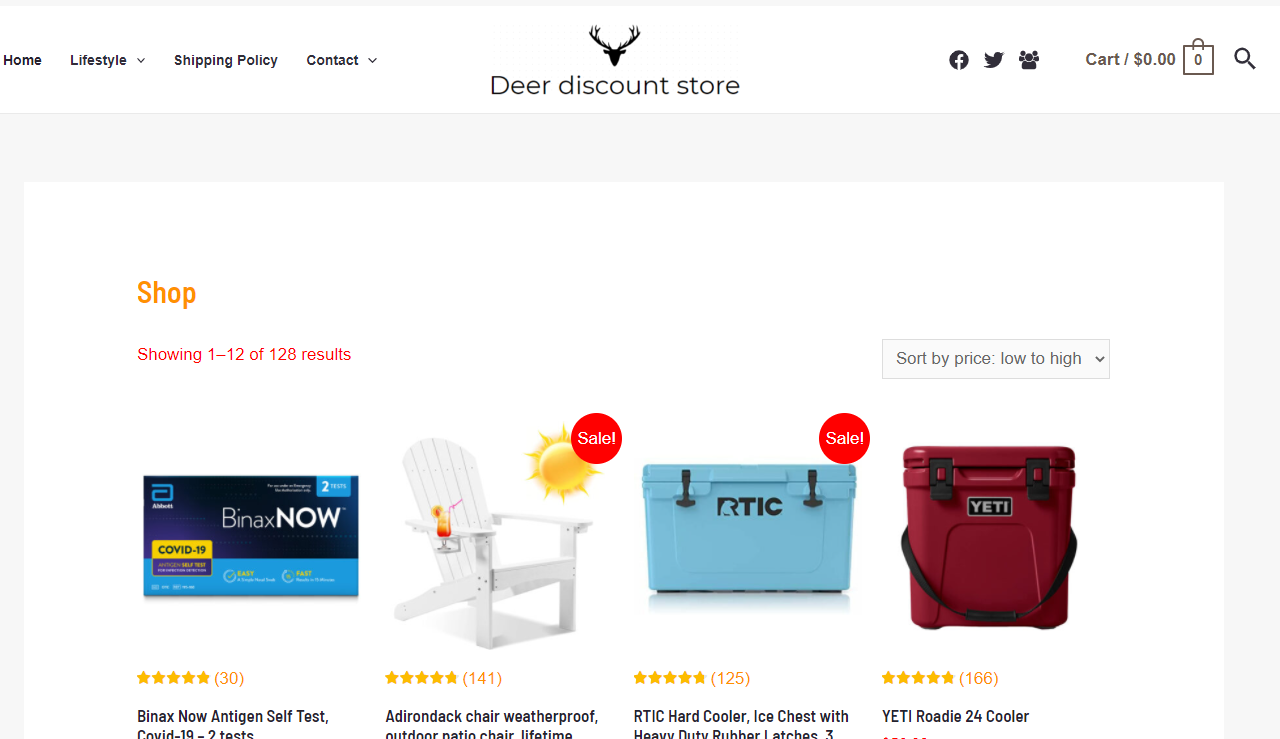Select the red YETI cooler image
The image size is (1280, 739).
coord(989,537)
